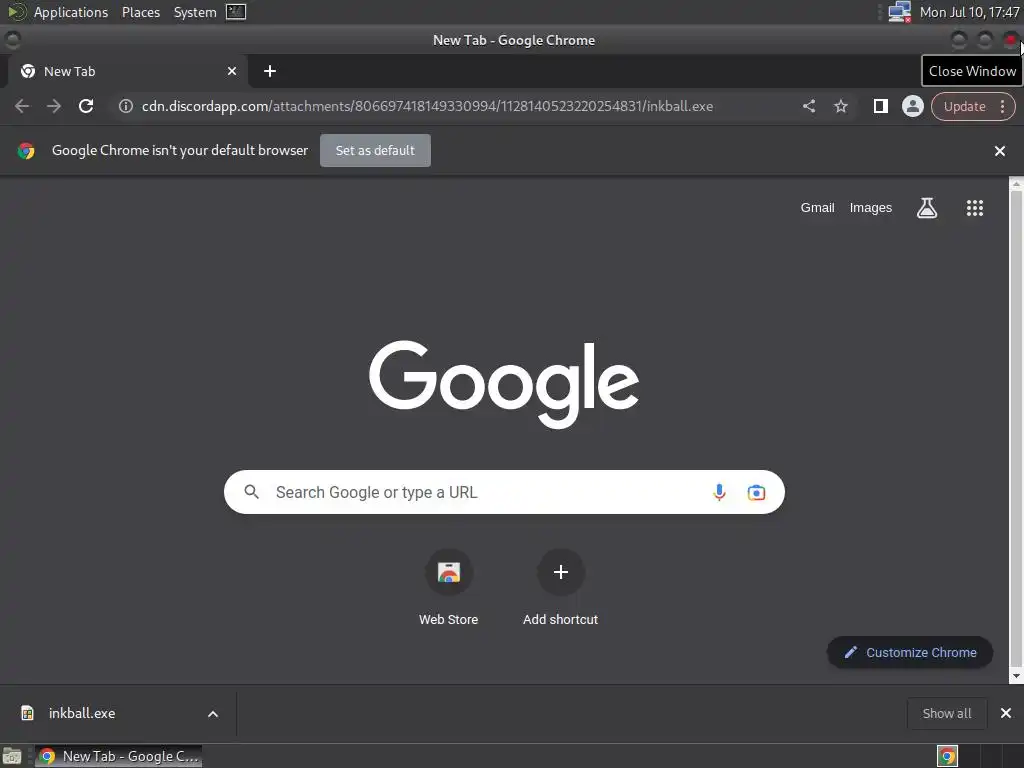The width and height of the screenshot is (1024, 768).
Task: Start voice search with microphone icon
Action: click(719, 492)
